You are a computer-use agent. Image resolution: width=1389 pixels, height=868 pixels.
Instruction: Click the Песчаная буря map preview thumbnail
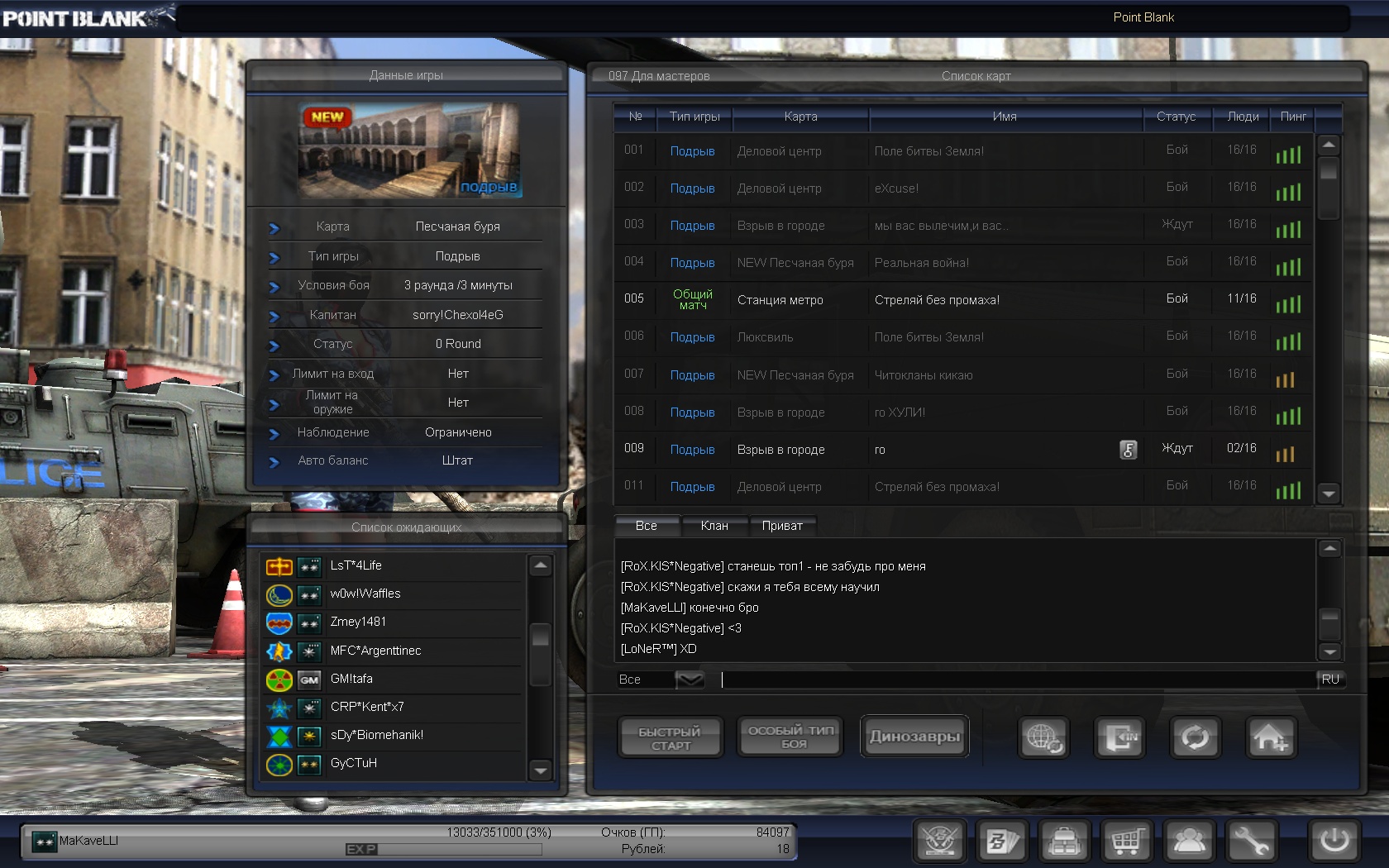click(410, 150)
